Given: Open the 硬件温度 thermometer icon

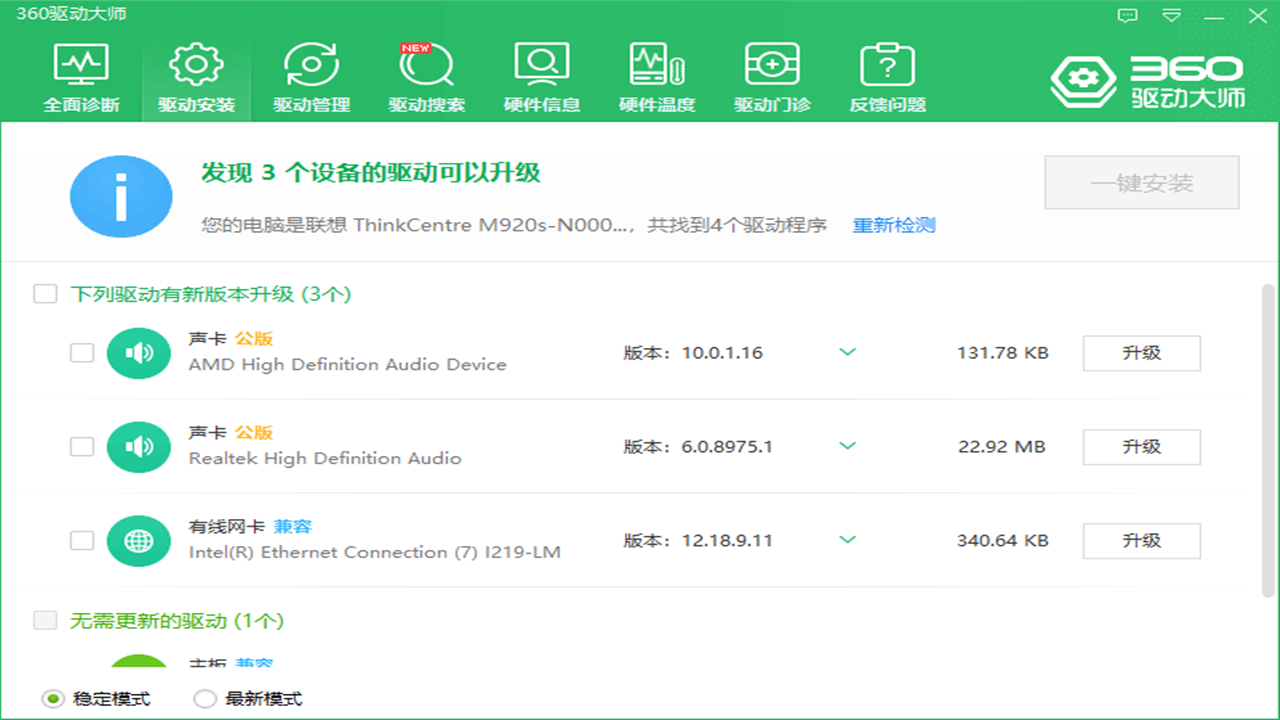Looking at the screenshot, I should pos(657,65).
